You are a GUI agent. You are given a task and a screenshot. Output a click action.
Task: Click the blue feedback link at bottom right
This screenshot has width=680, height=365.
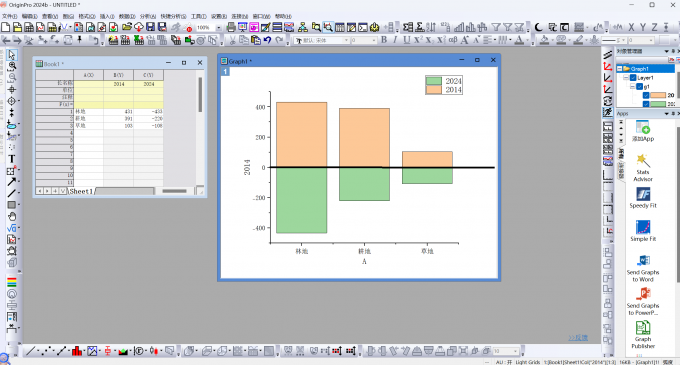(x=578, y=338)
